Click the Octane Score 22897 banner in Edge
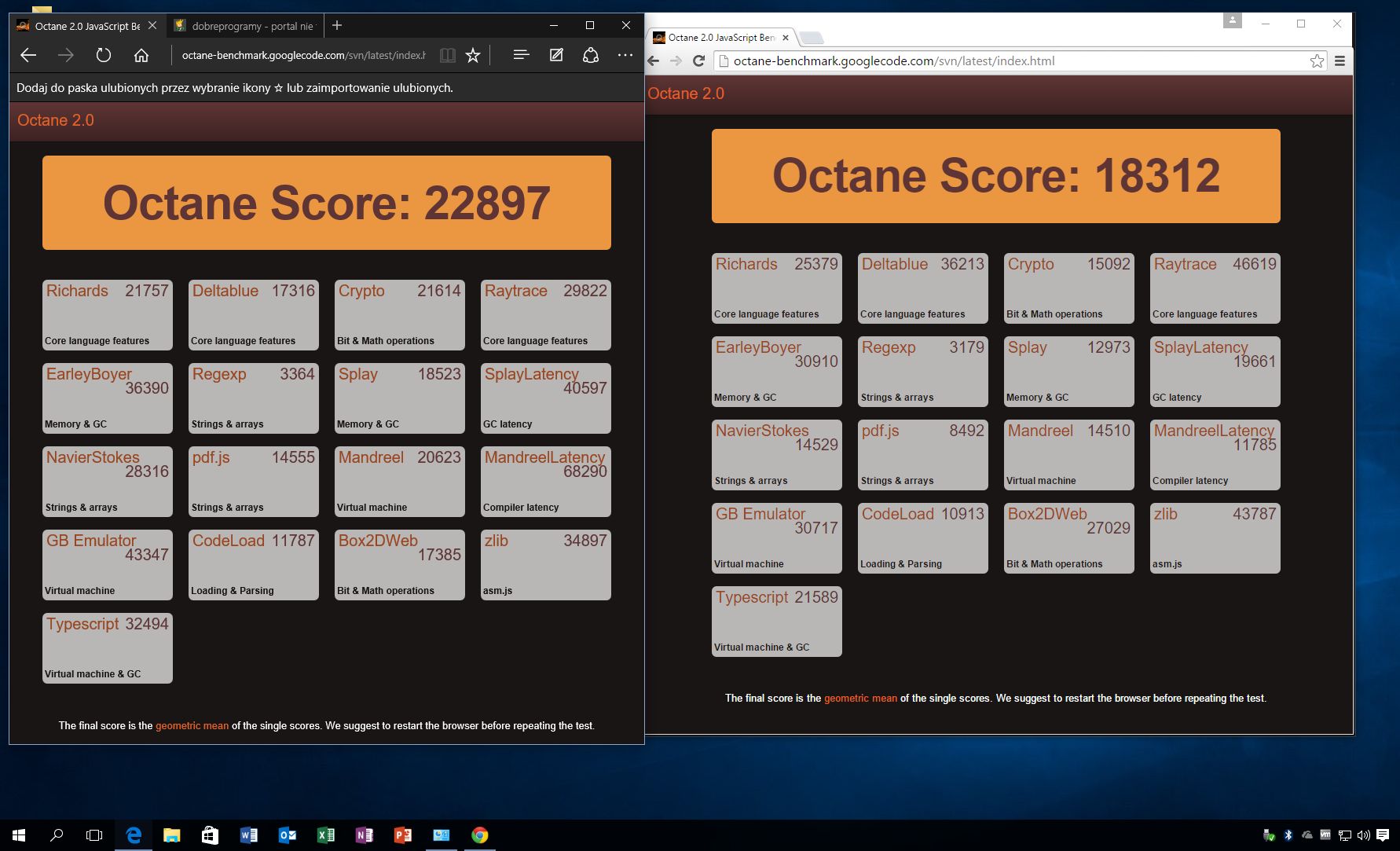Screen dimensions: 1400x851 click(327, 203)
